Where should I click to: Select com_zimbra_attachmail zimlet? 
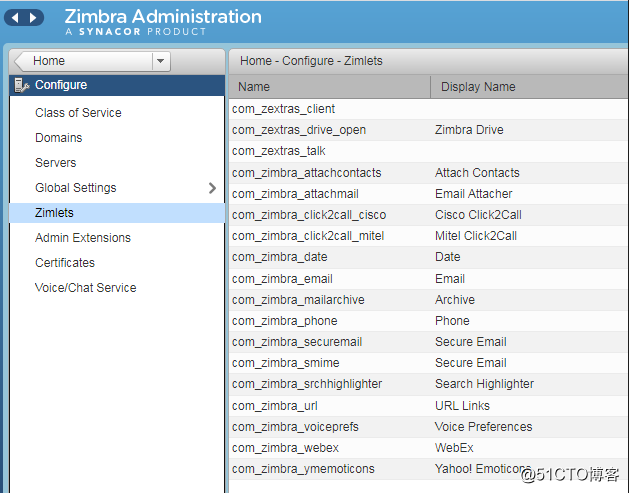click(x=295, y=194)
